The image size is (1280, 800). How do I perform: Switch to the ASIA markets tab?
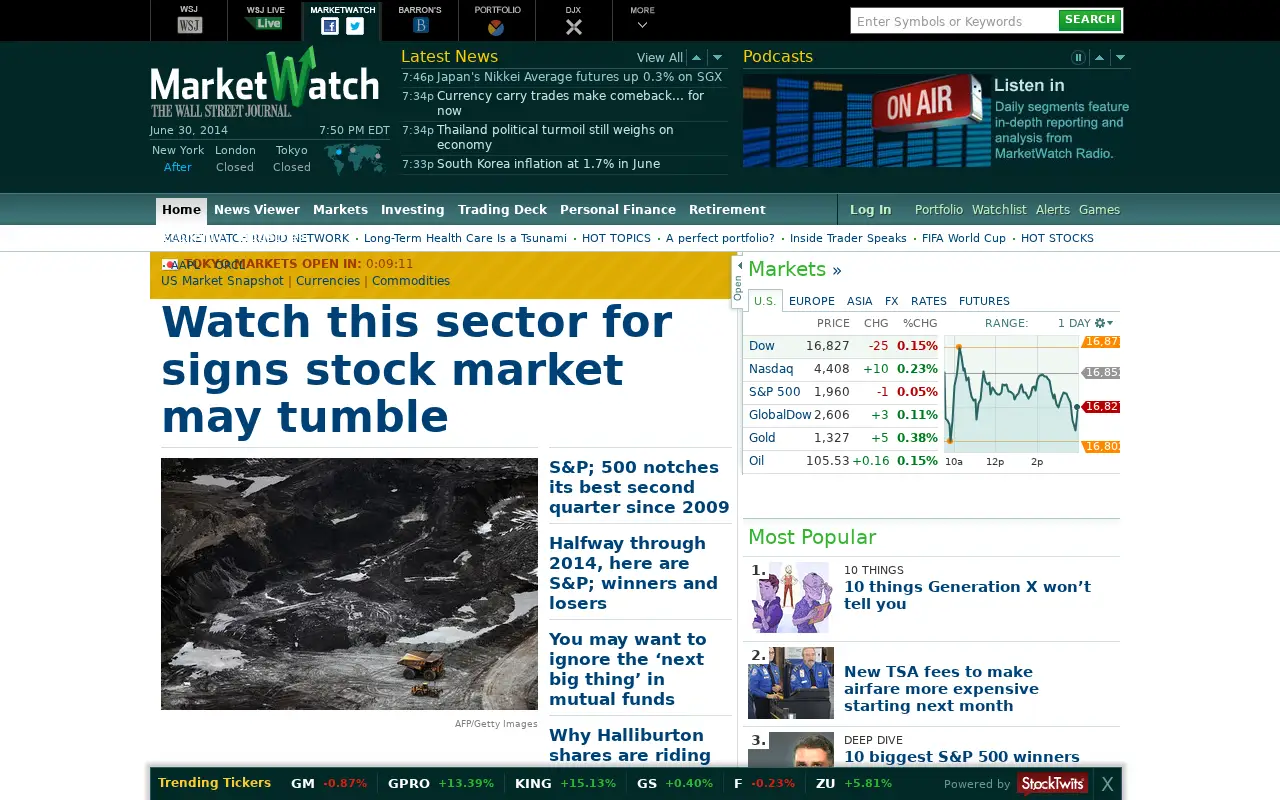pyautogui.click(x=859, y=301)
